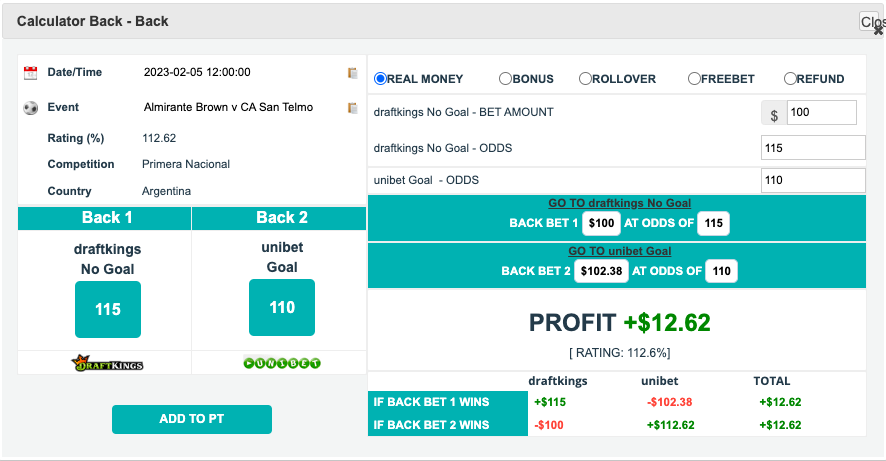
Task: Click the ADD TO PT button
Action: pyautogui.click(x=192, y=419)
